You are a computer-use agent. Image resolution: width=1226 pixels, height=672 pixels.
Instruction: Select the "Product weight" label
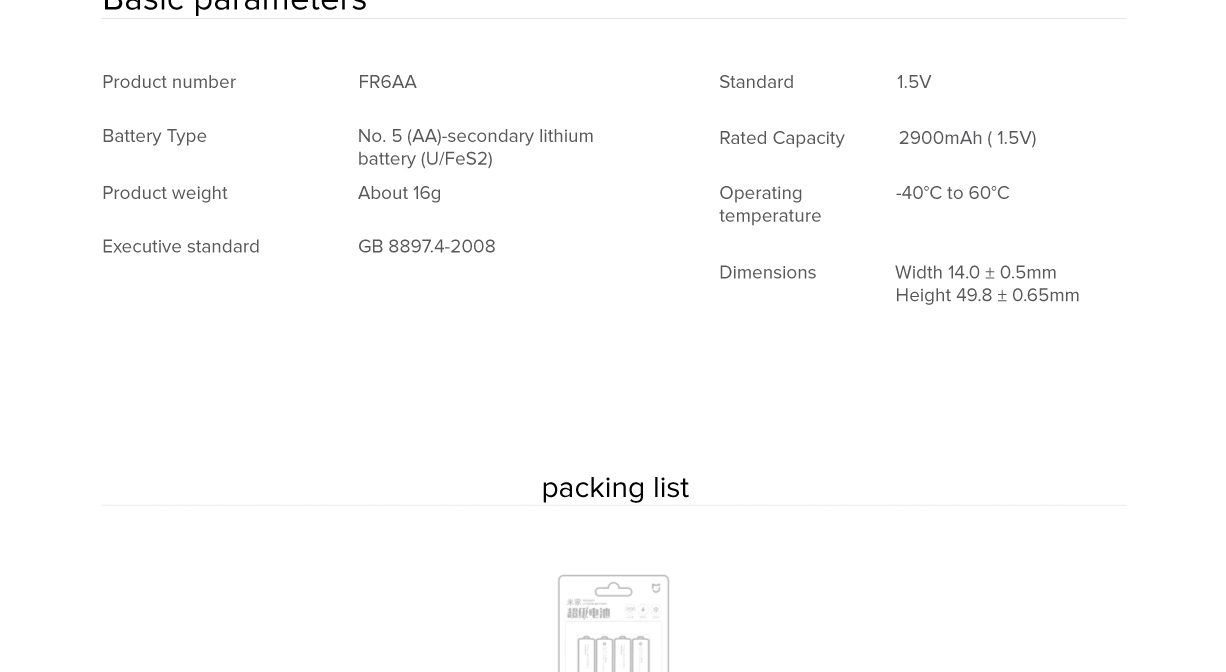tap(164, 193)
